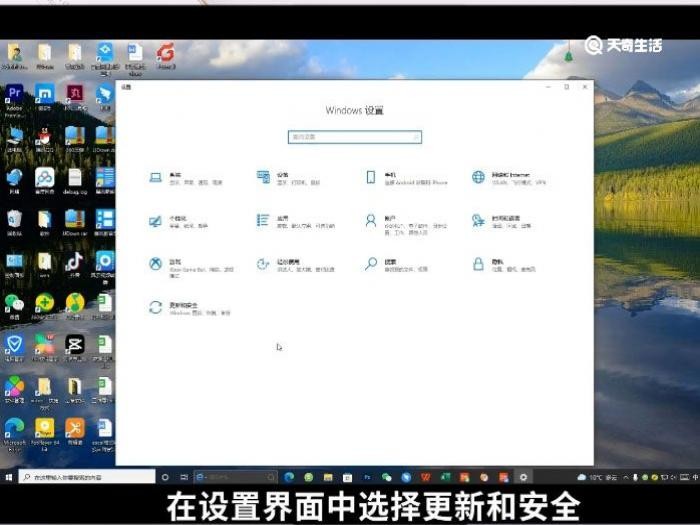Click the taskbar search input field
Screen dimensions: 700x525
[x=87, y=477]
